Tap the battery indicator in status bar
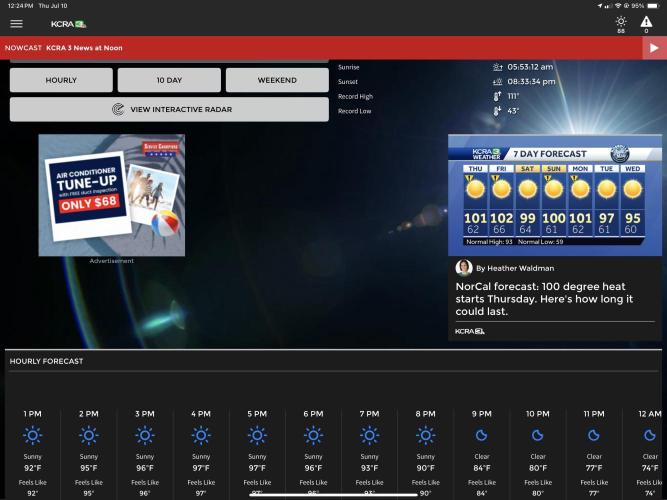Viewport: 667px width, 500px height. [653, 6]
